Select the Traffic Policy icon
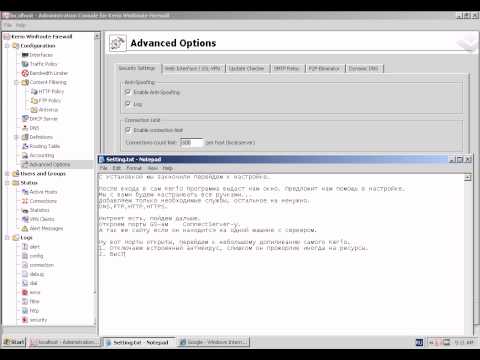 click(x=25, y=64)
